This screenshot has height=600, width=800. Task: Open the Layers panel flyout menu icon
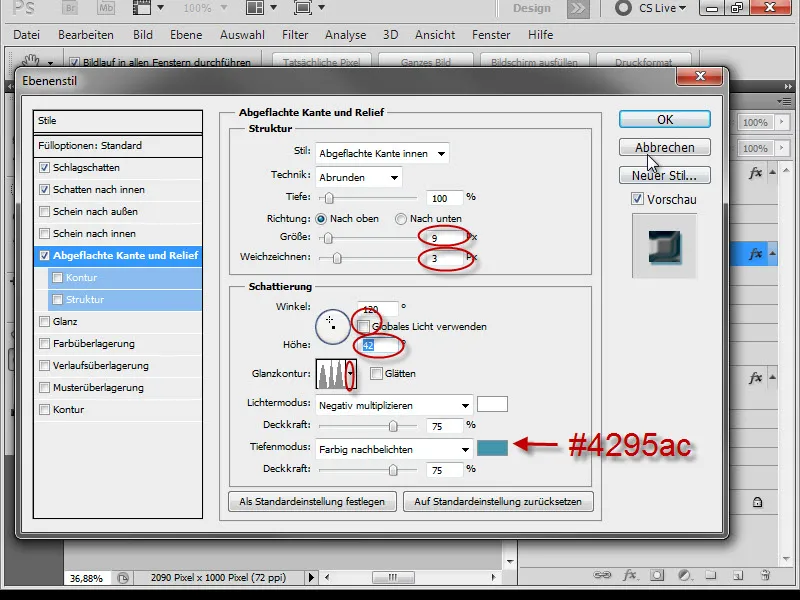784,102
